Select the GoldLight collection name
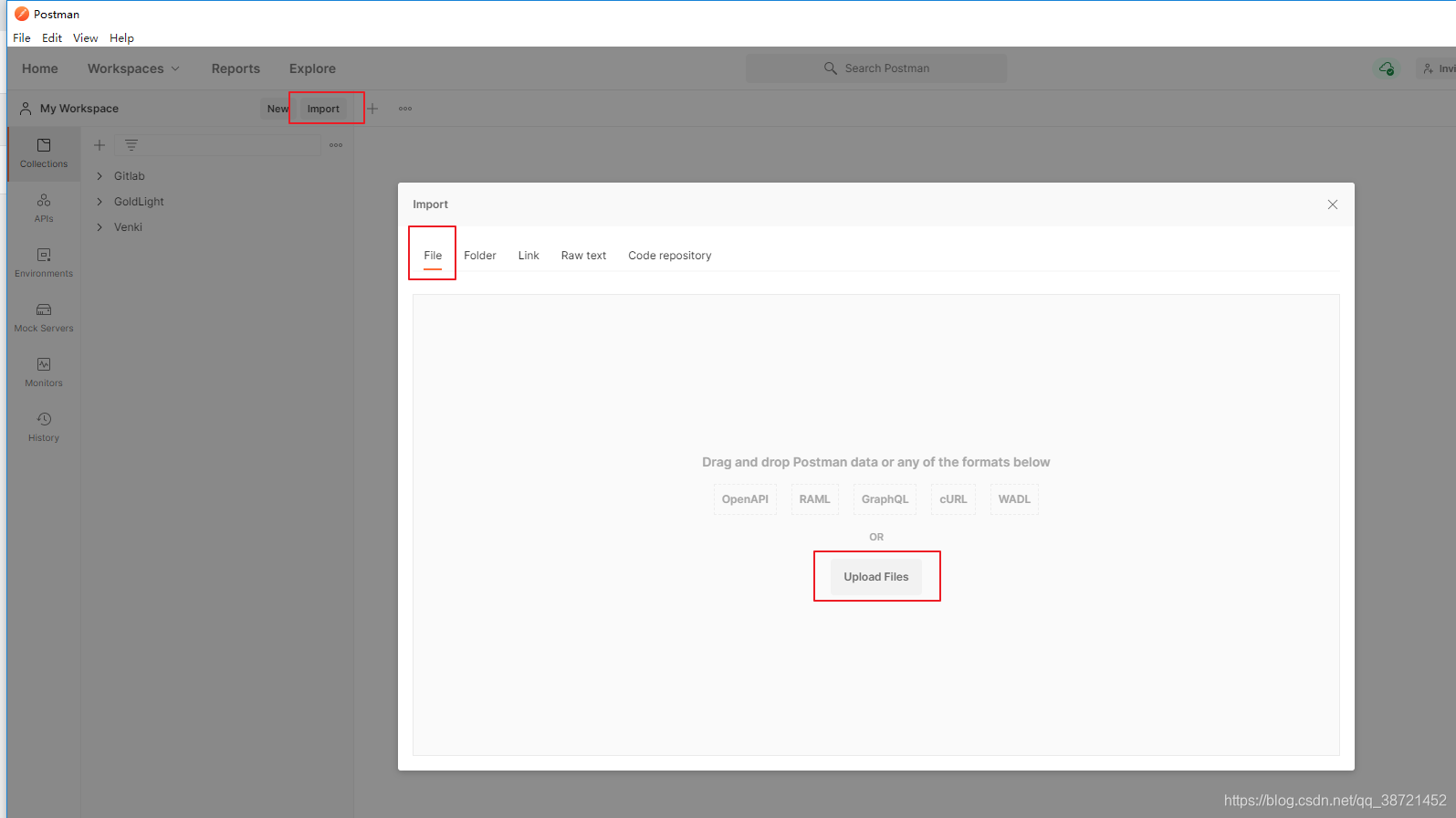Image resolution: width=1456 pixels, height=818 pixels. click(139, 202)
